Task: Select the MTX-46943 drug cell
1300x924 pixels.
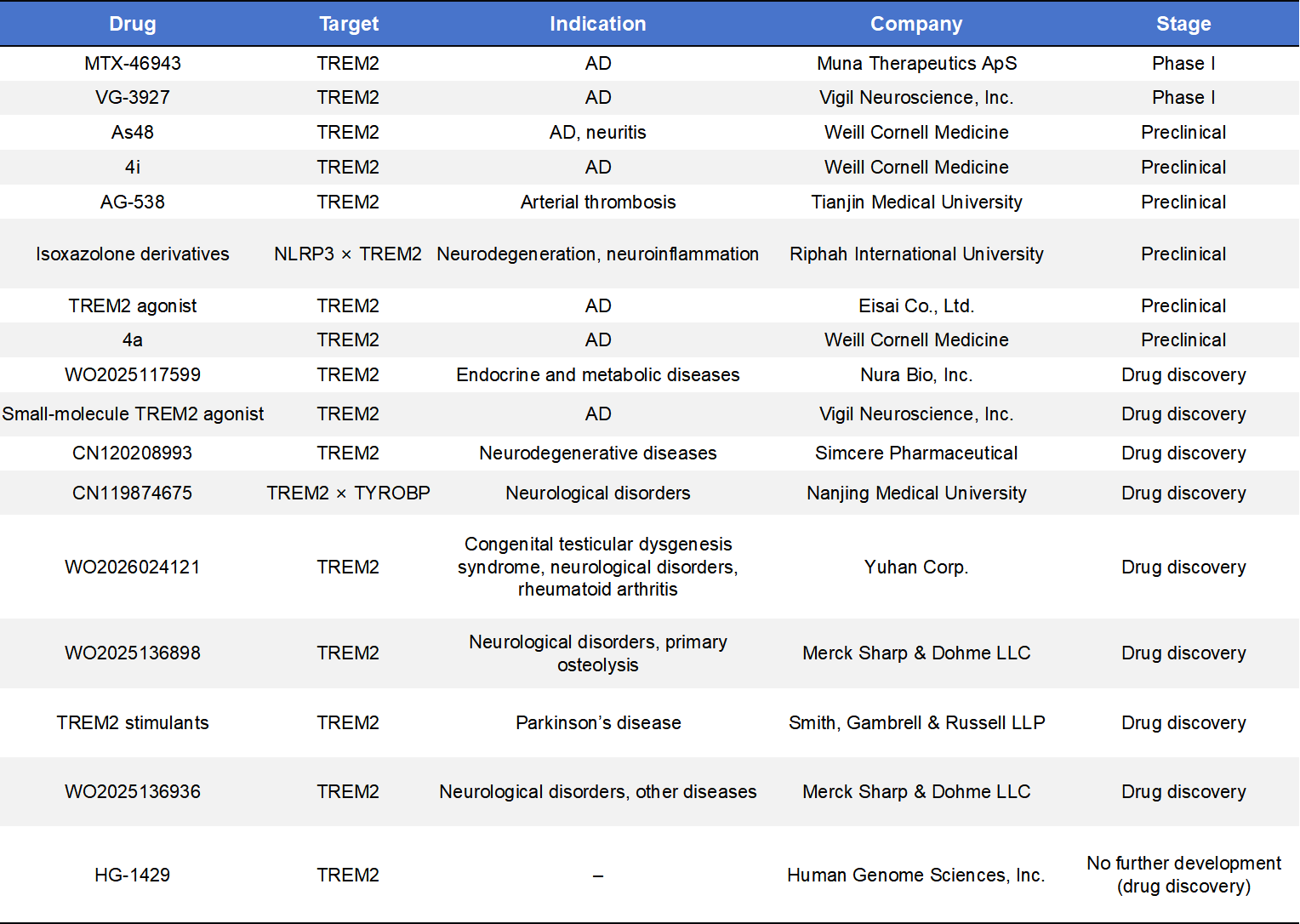Action: [x=132, y=64]
